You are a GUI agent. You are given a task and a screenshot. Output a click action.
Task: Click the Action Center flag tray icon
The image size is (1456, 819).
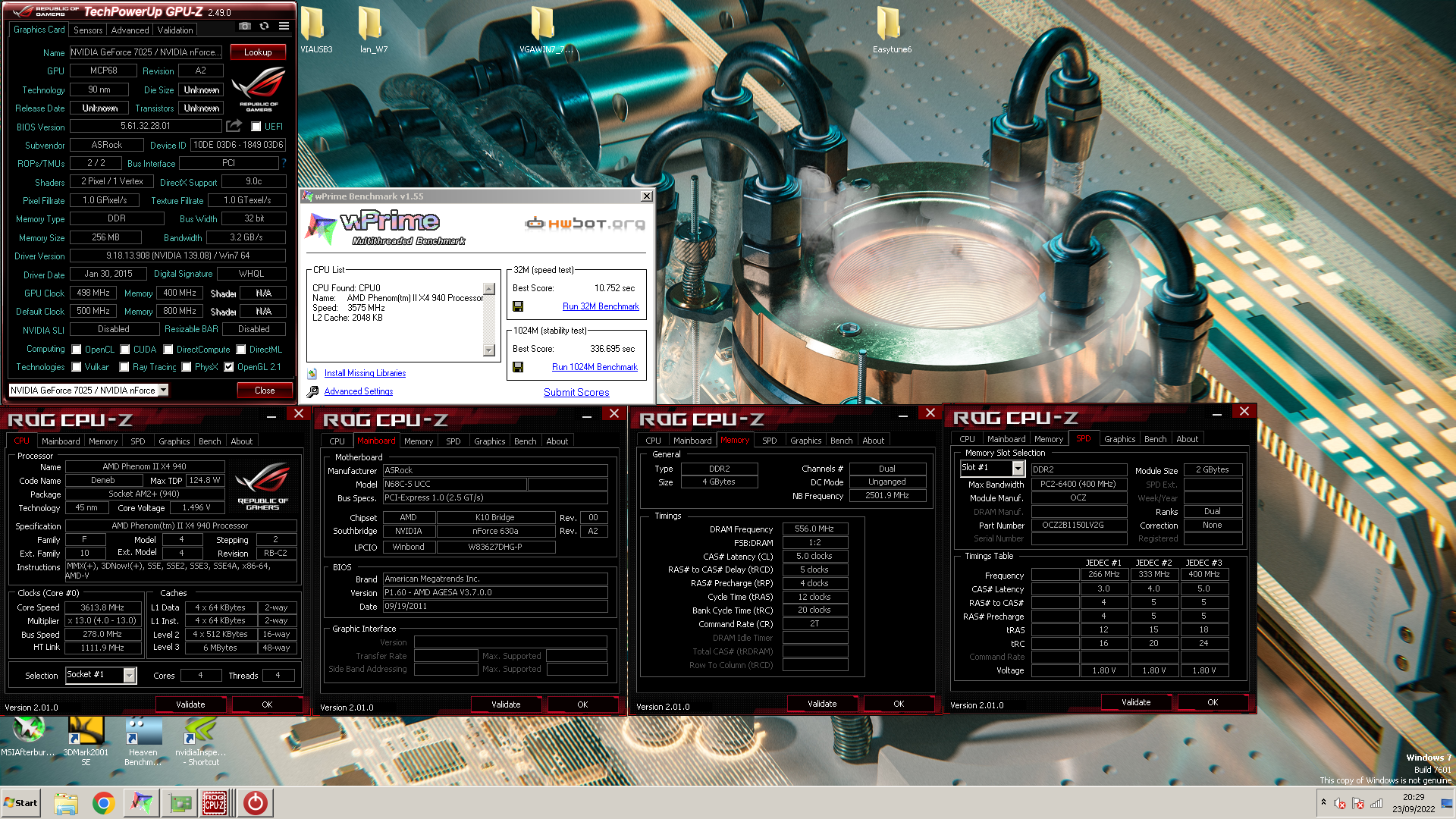click(x=1358, y=803)
